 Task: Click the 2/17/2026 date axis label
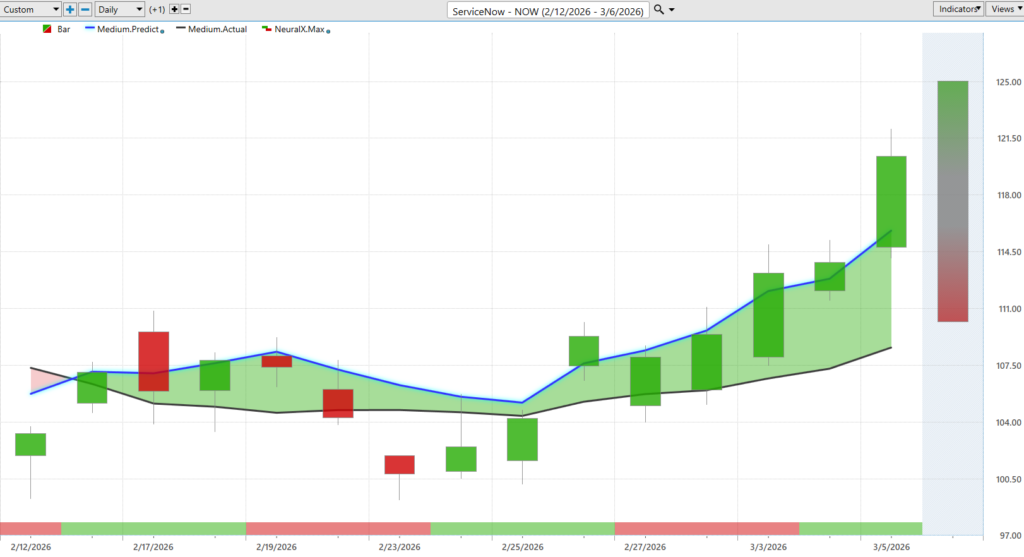(153, 547)
